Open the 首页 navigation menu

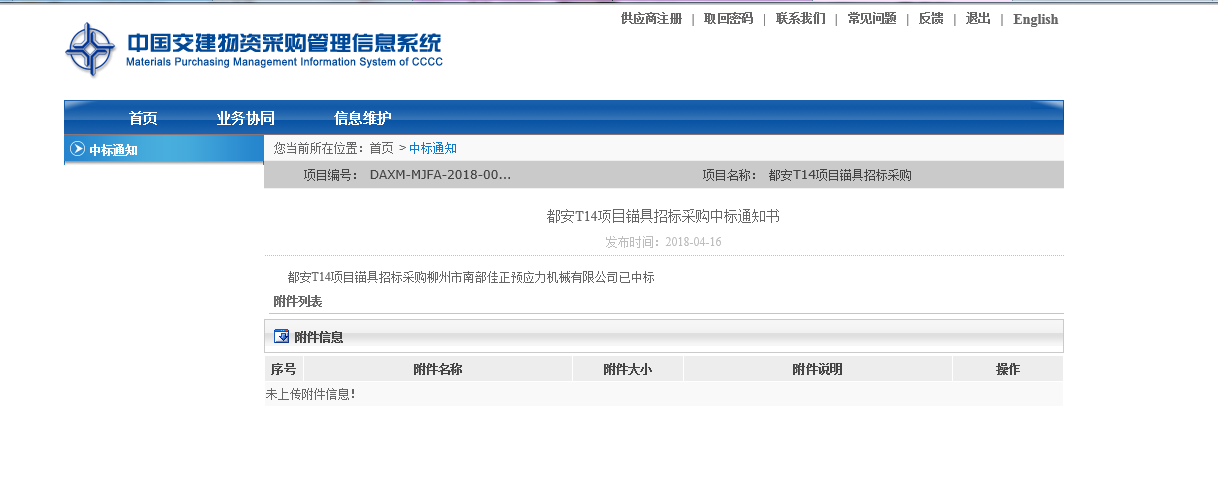click(143, 118)
